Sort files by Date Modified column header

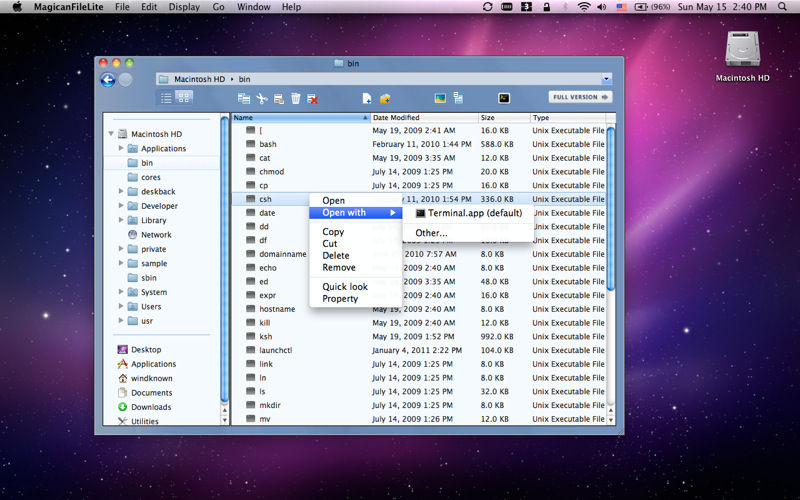pos(424,117)
